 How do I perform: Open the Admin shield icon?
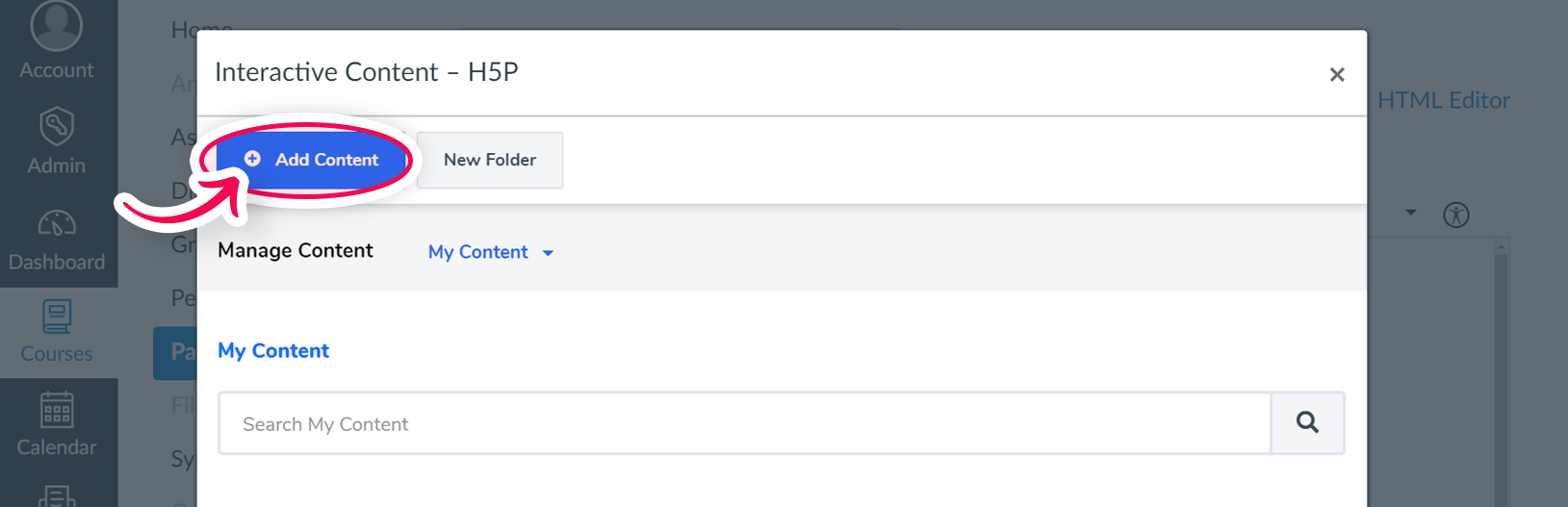pos(57,126)
